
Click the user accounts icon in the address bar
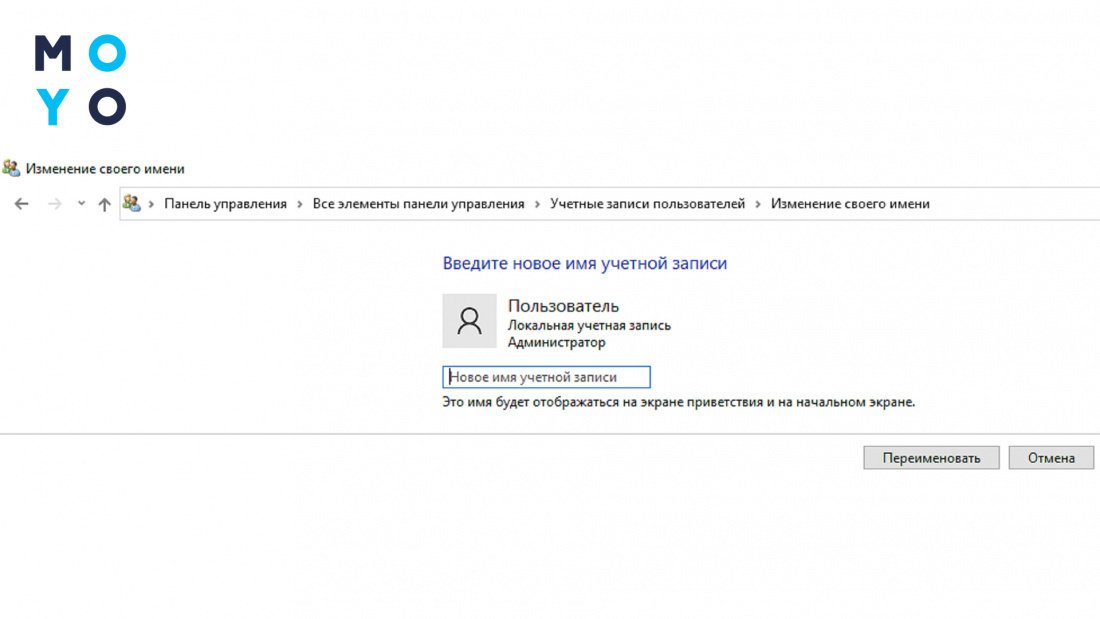click(131, 203)
